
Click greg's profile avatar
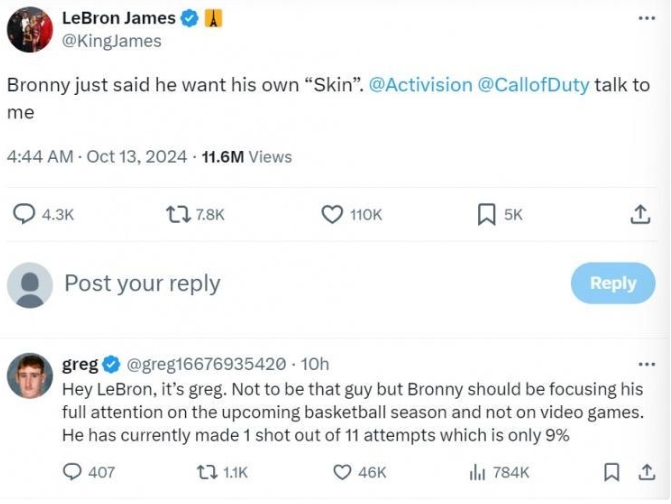(30, 376)
